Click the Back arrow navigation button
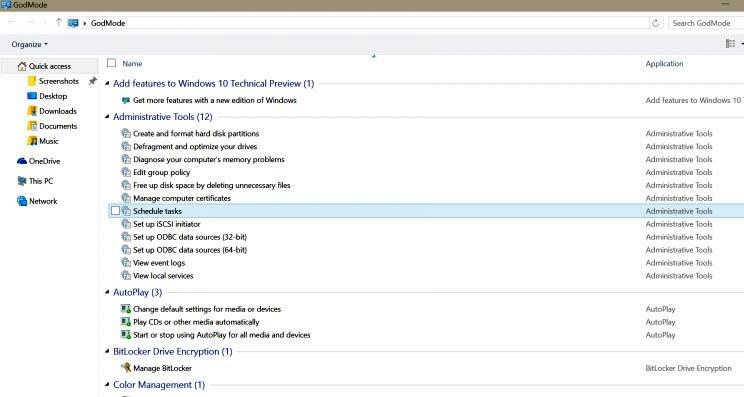Viewport: 744px width, 397px height. pos(12,22)
